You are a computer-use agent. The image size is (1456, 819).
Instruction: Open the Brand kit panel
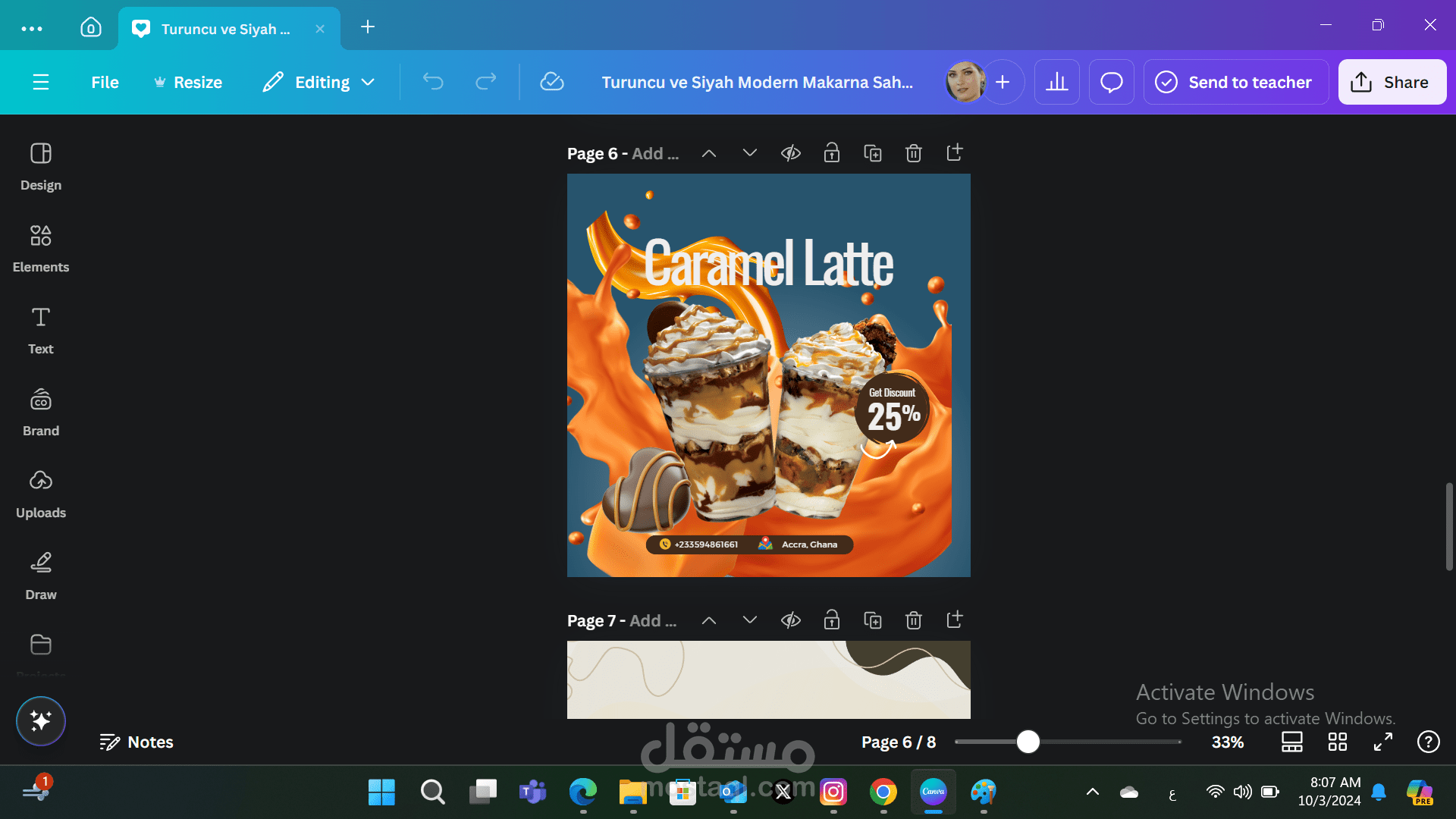[x=40, y=412]
